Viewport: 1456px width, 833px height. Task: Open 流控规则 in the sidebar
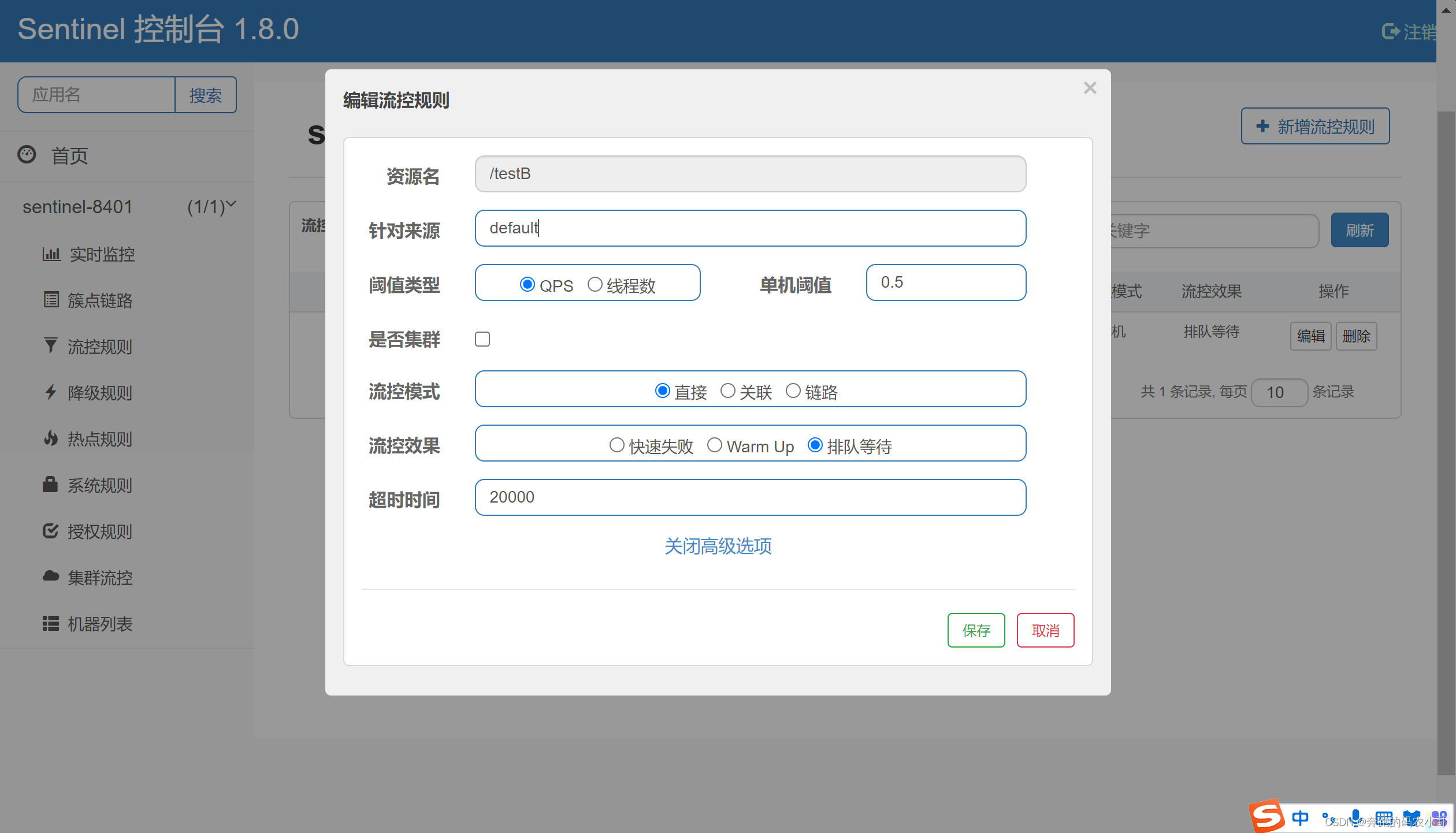[x=100, y=347]
